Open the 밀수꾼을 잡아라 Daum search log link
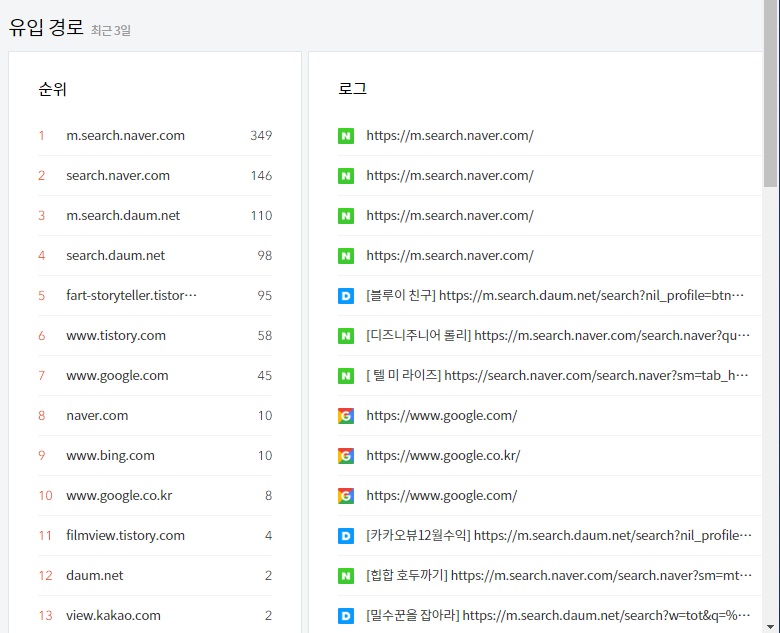This screenshot has width=780, height=633. pos(558,616)
